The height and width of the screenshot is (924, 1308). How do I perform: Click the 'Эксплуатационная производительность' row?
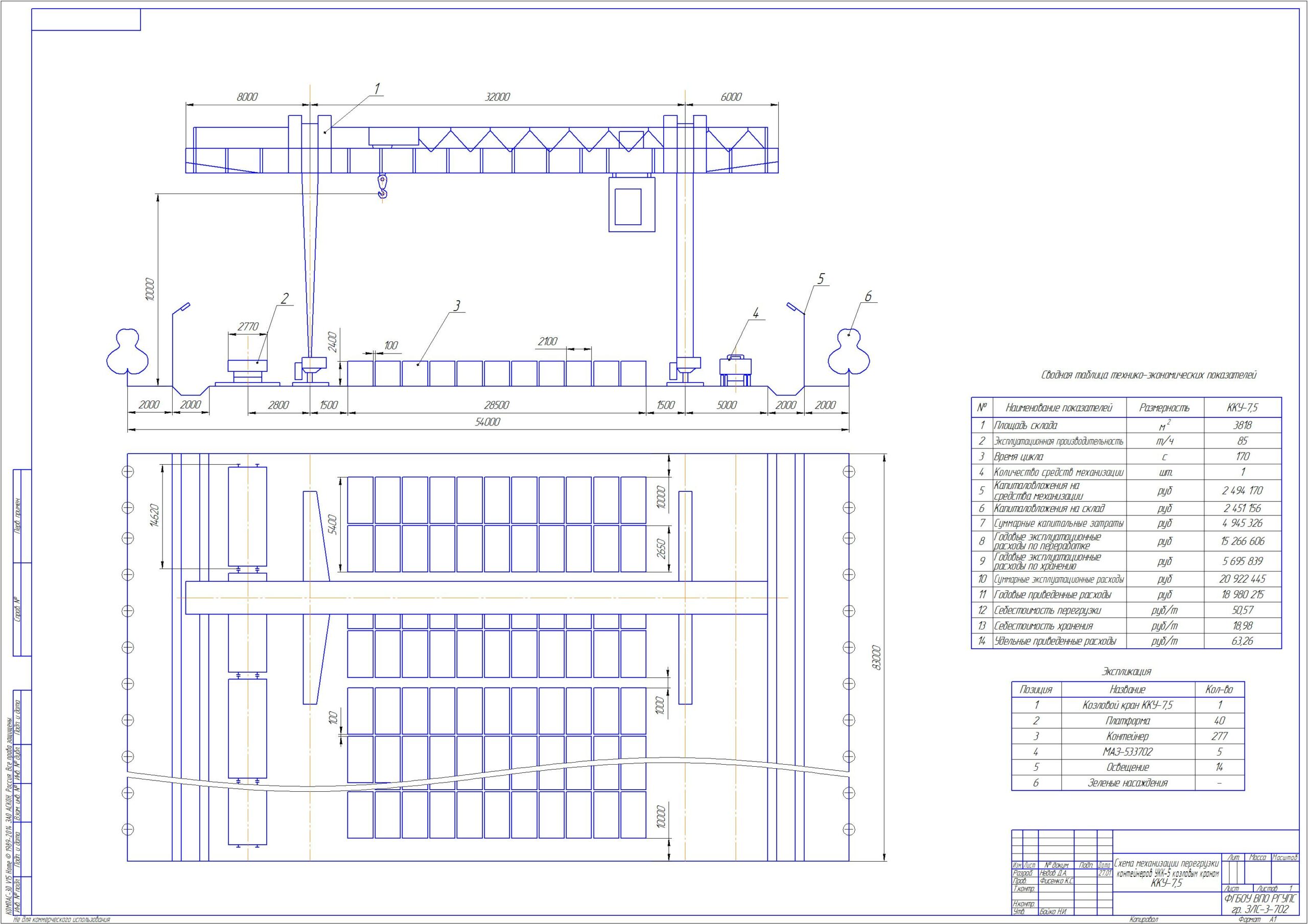click(x=1126, y=441)
